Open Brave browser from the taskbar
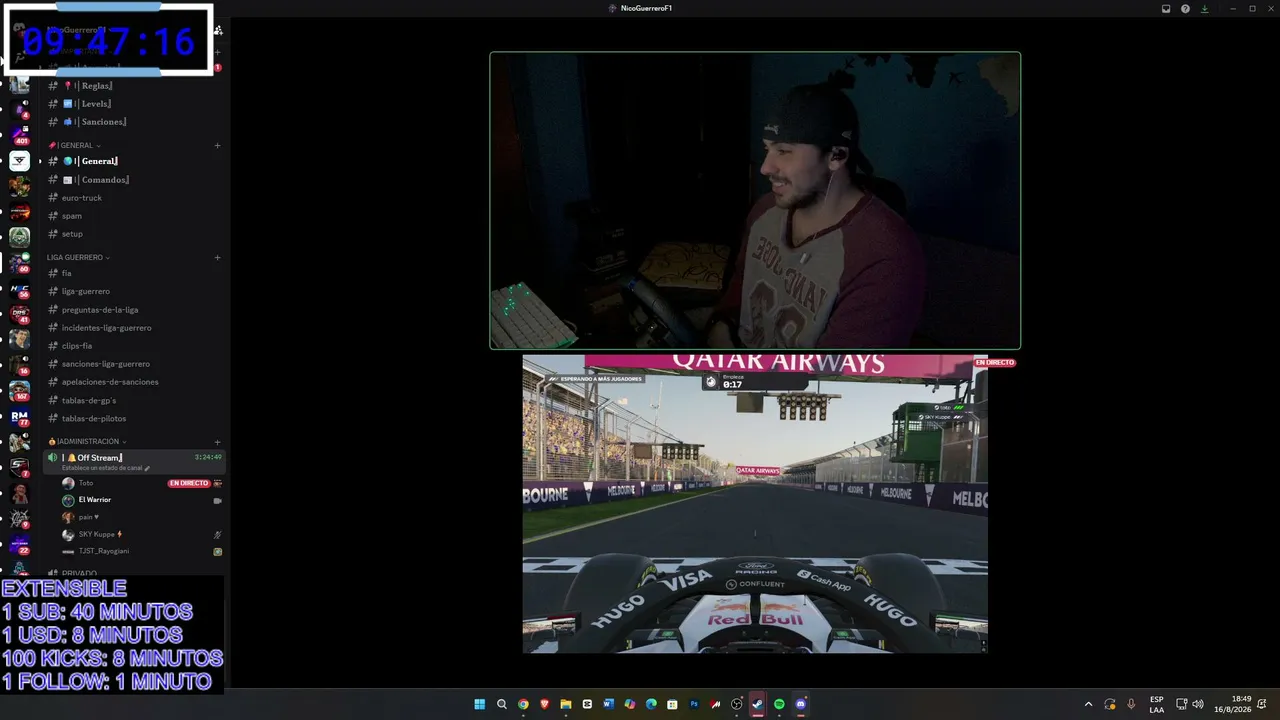 pyautogui.click(x=544, y=704)
